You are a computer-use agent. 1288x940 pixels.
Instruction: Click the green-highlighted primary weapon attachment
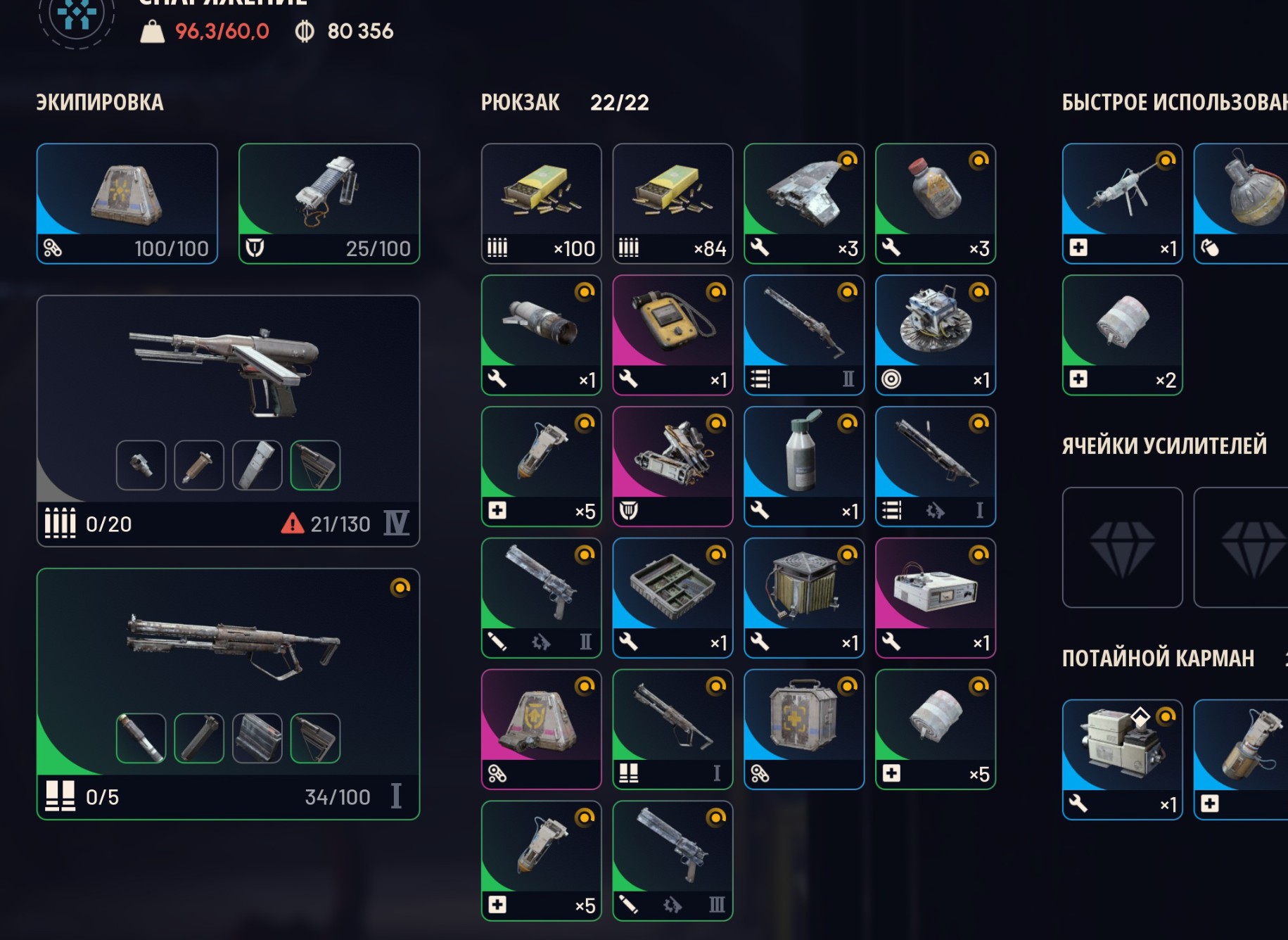[315, 465]
